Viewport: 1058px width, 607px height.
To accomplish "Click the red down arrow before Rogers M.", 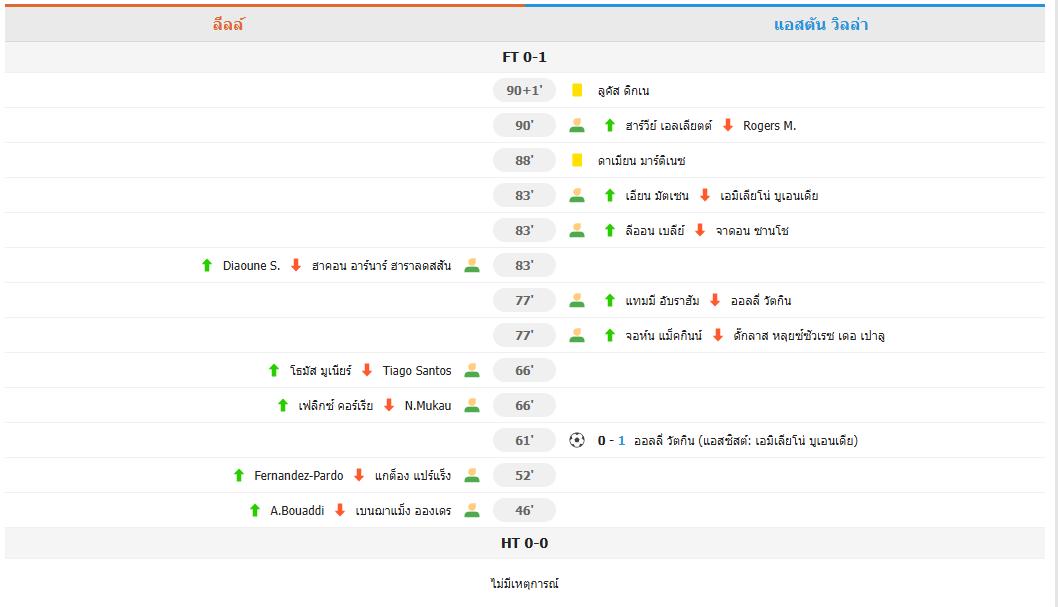I will 728,125.
